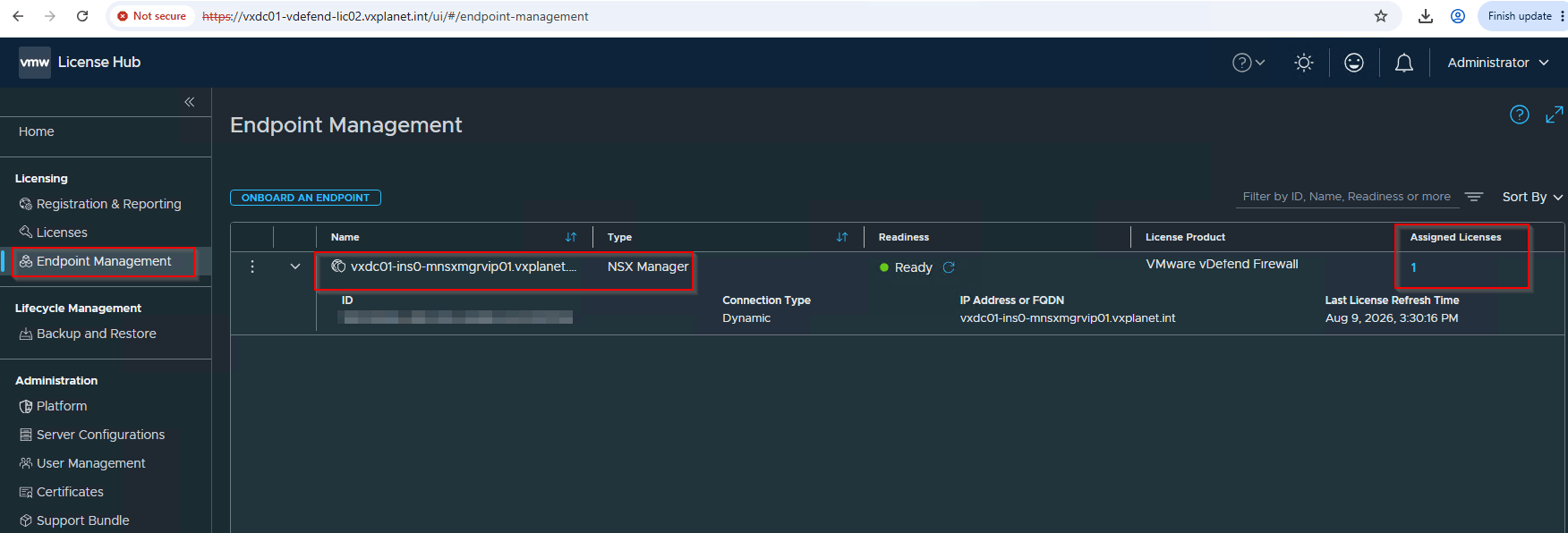
Task: Go back in browser history
Action: [x=18, y=16]
